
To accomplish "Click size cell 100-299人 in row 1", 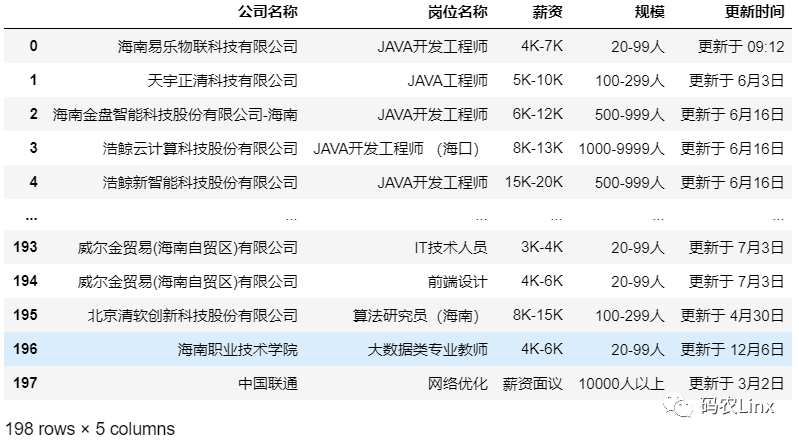I will click(630, 81).
